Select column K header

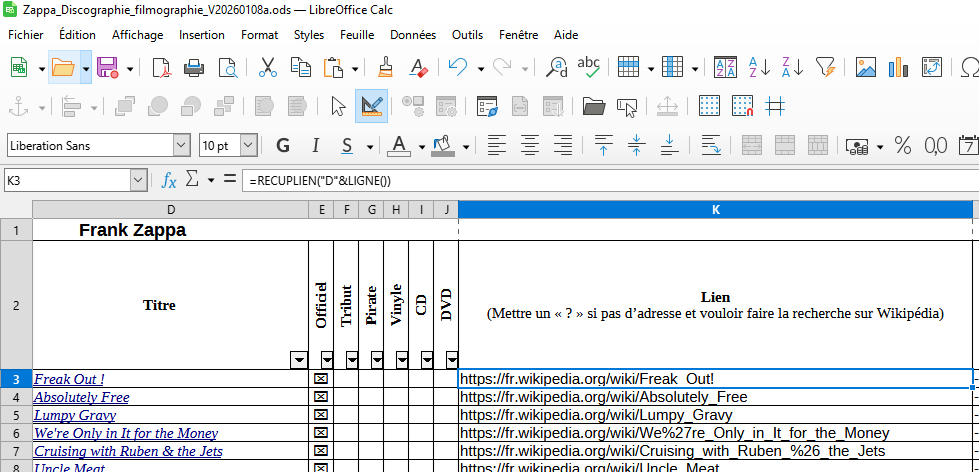[x=716, y=210]
